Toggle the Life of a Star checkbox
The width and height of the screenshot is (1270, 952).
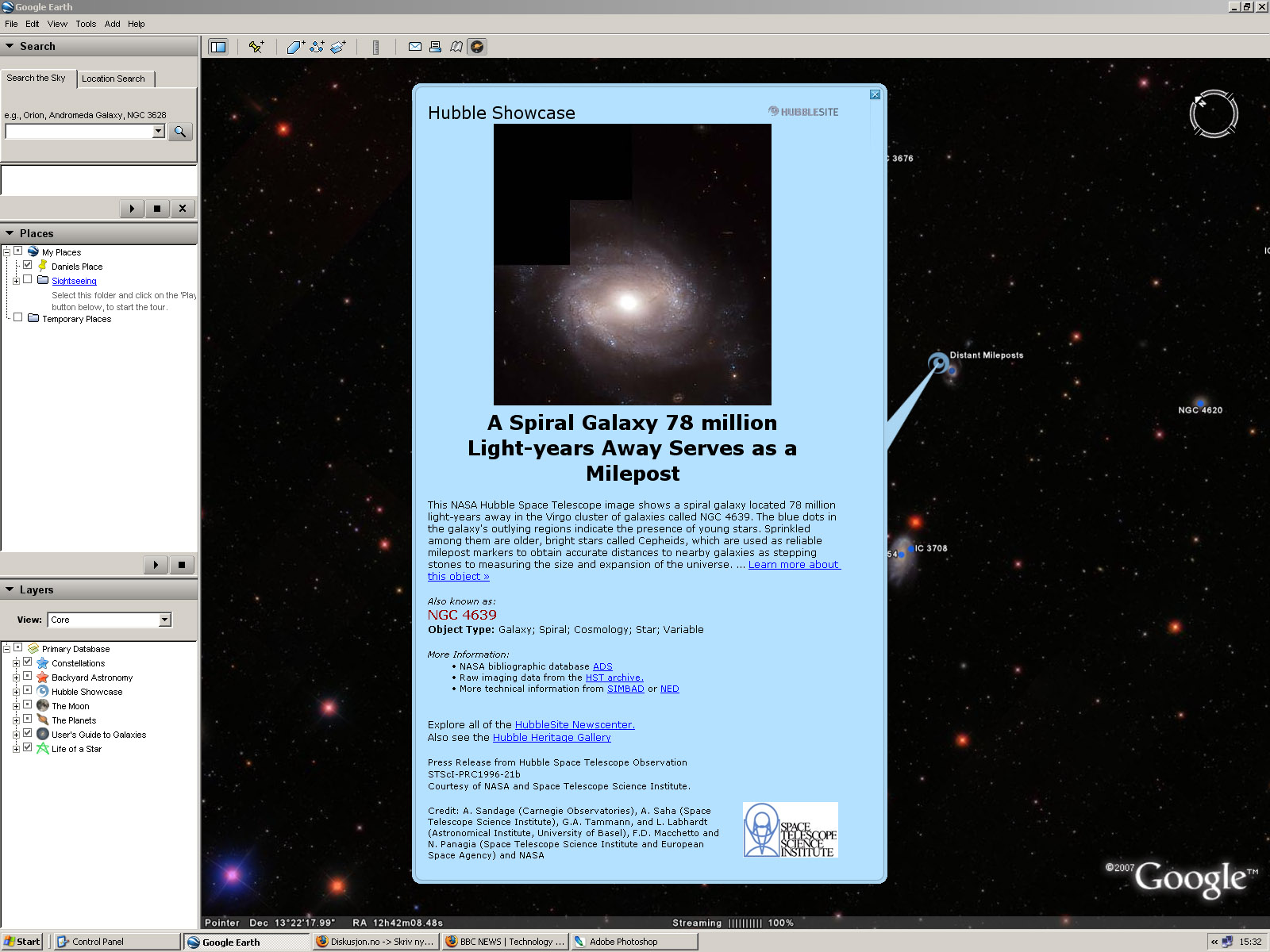[x=28, y=747]
